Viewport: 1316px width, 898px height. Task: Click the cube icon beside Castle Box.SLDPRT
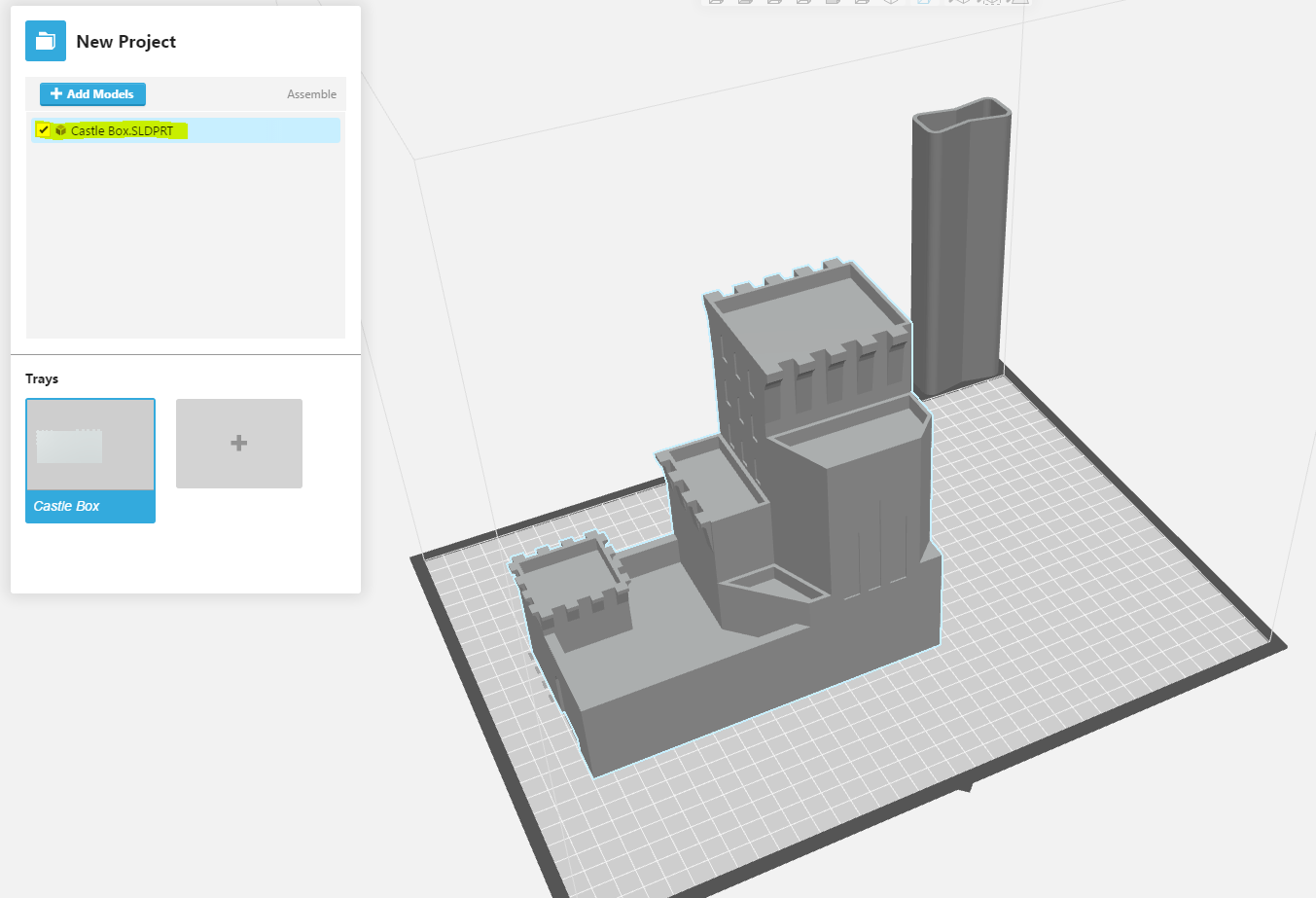click(x=60, y=130)
